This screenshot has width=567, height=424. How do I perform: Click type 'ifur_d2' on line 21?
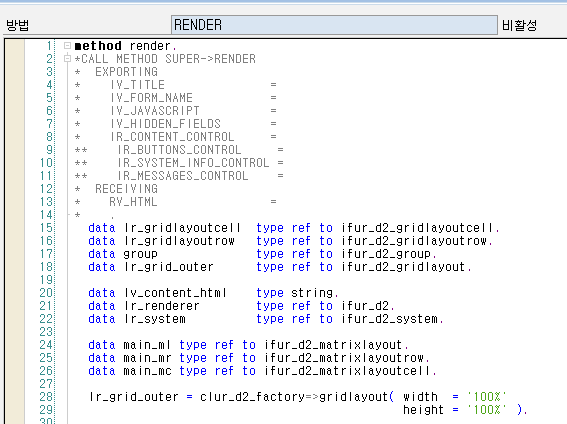(365, 306)
